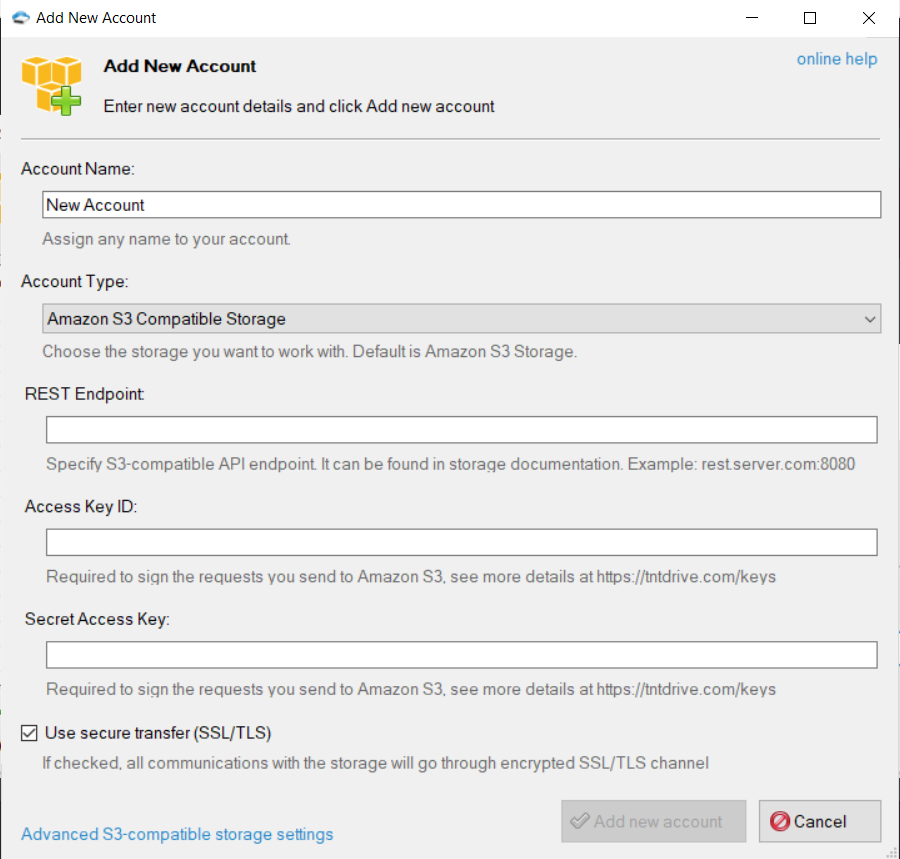This screenshot has width=900, height=859.
Task: Close the Add New Account dialog
Action: (868, 18)
